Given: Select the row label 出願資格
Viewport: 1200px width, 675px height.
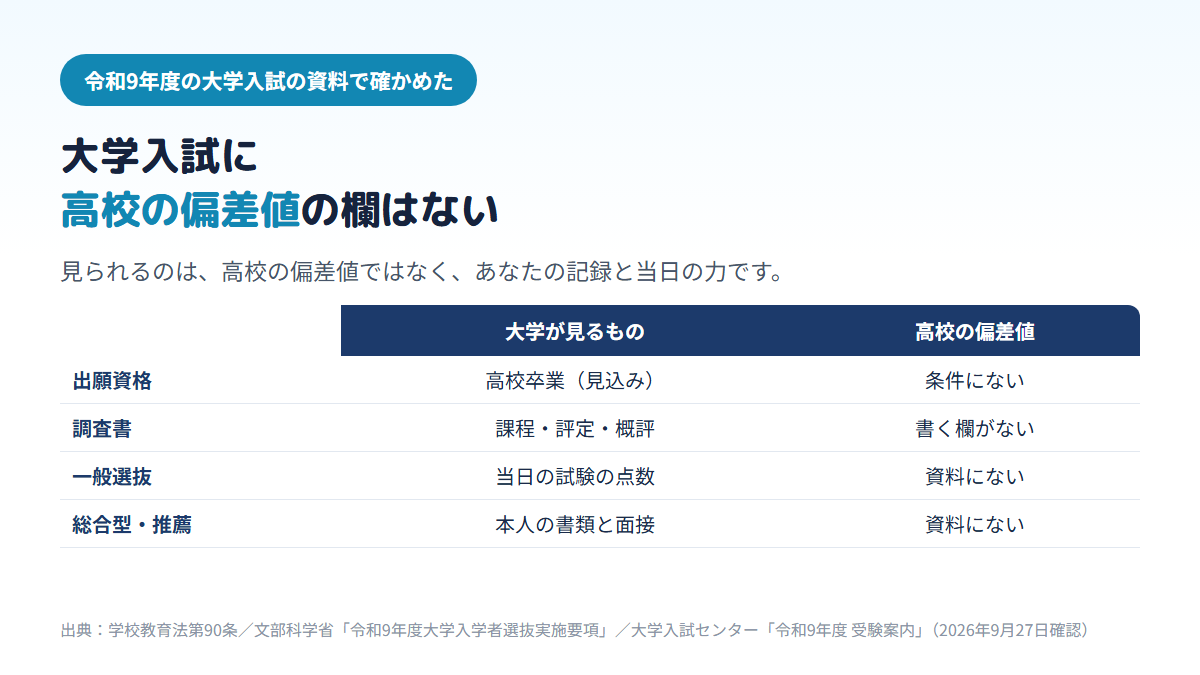Looking at the screenshot, I should pos(112,380).
